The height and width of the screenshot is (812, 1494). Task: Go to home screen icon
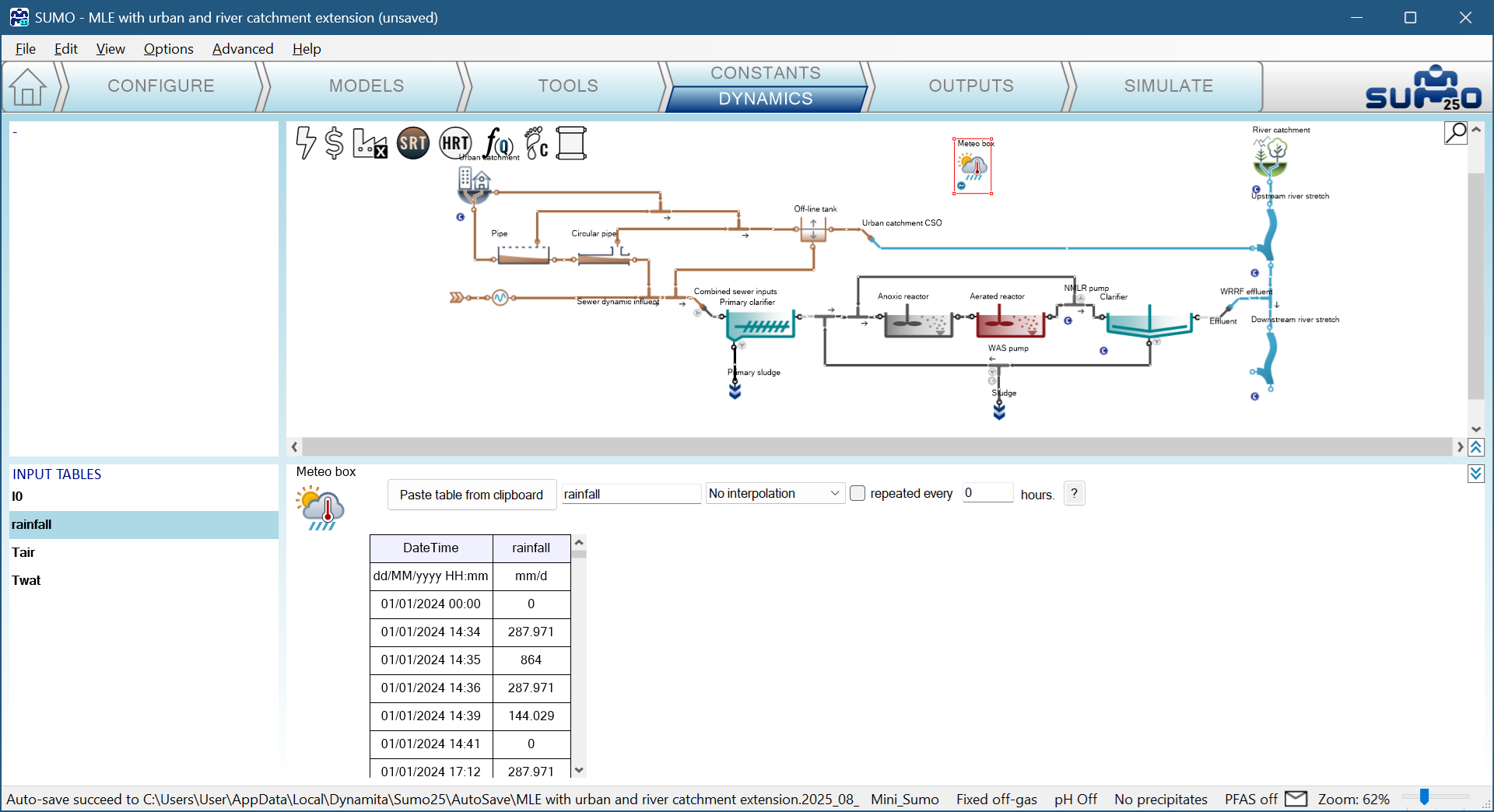coord(27,86)
